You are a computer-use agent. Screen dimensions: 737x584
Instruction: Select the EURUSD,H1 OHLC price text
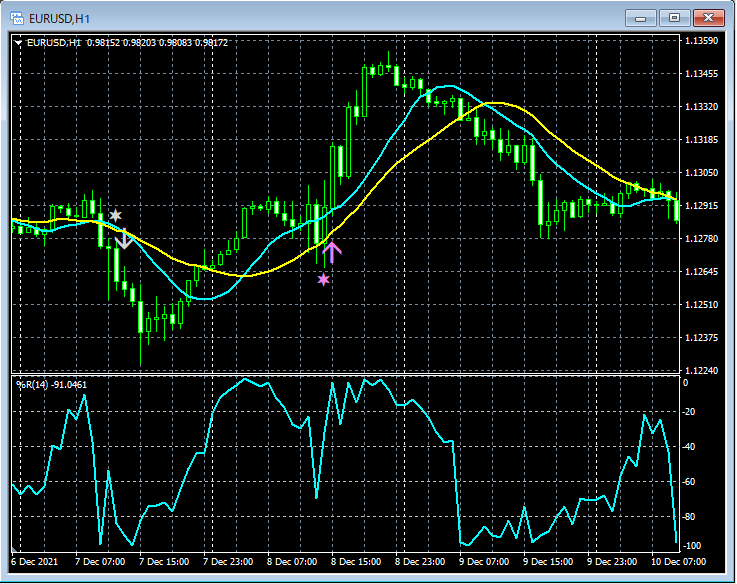(127, 43)
